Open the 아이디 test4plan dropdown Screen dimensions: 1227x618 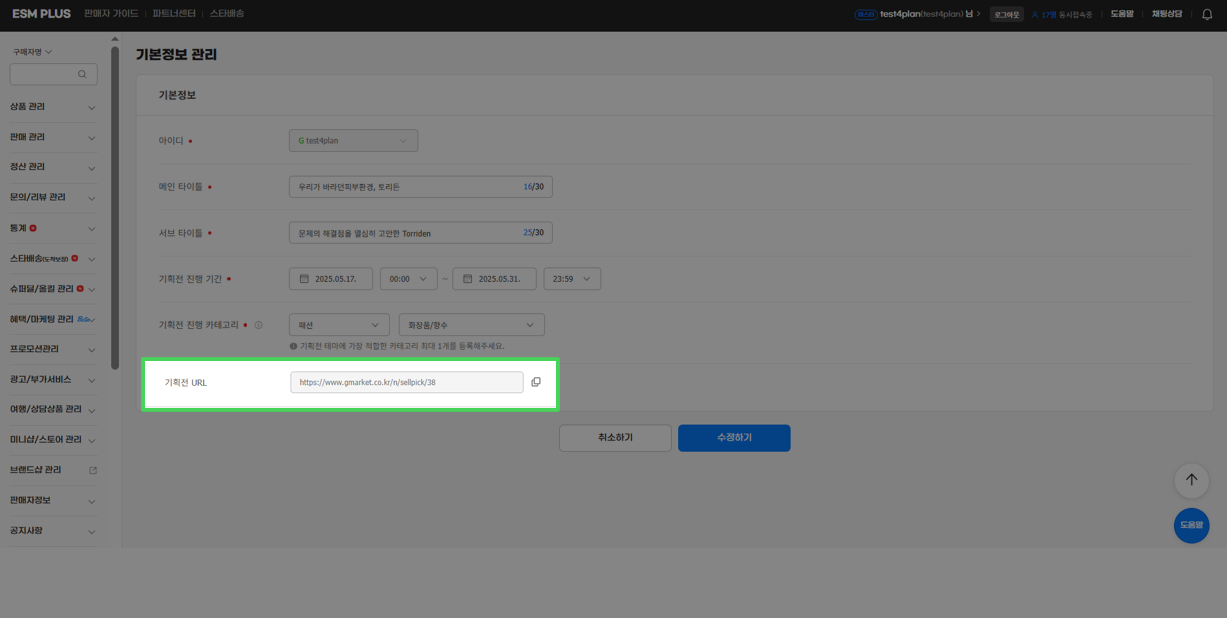point(353,141)
